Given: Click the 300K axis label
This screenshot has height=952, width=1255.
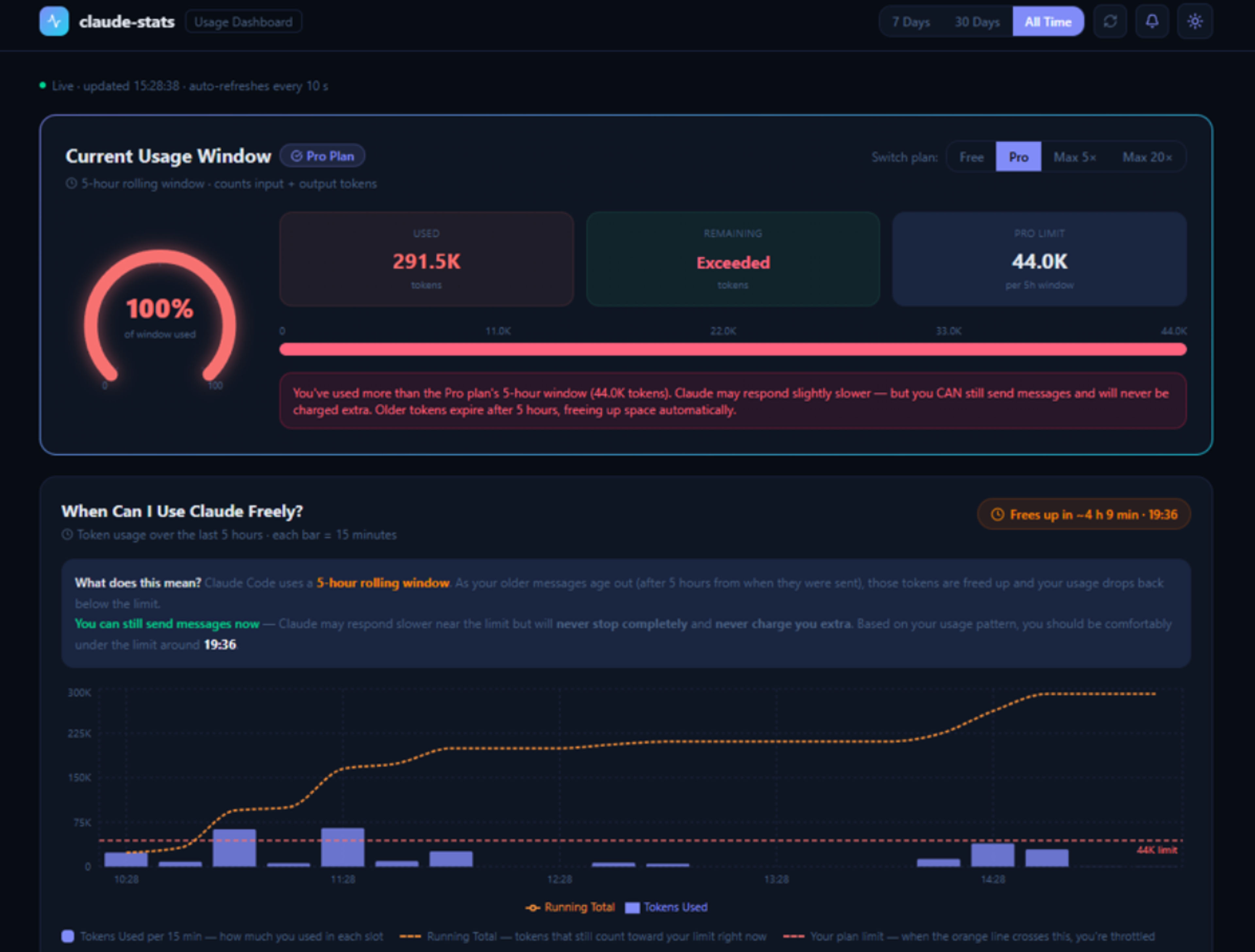Looking at the screenshot, I should tap(79, 693).
